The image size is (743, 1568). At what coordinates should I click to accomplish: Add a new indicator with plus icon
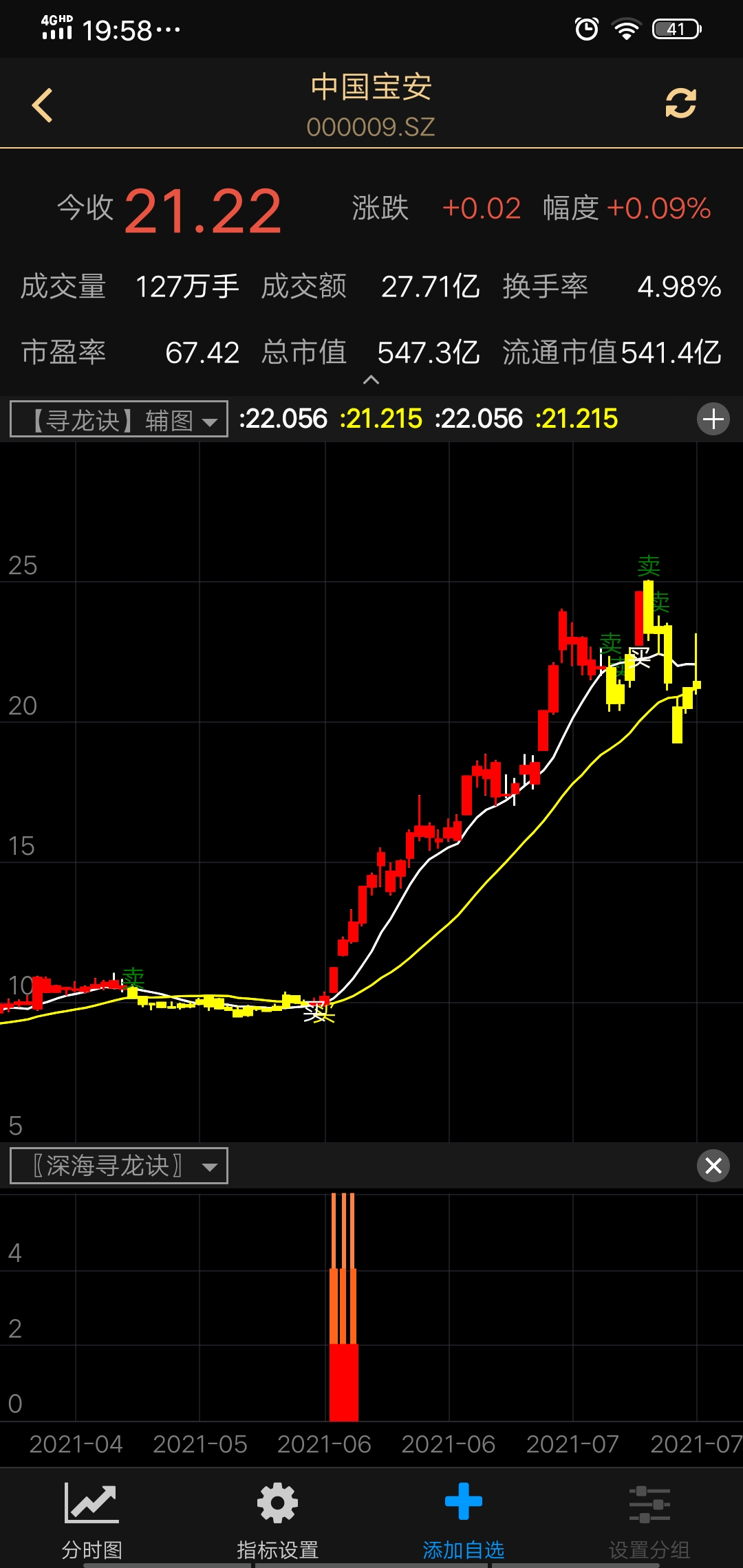(x=713, y=419)
